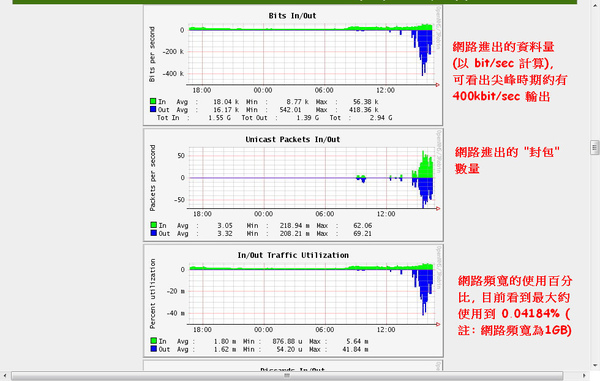Click the horizontal scrollbar left arrow
This screenshot has width=600, height=381.
4,376
